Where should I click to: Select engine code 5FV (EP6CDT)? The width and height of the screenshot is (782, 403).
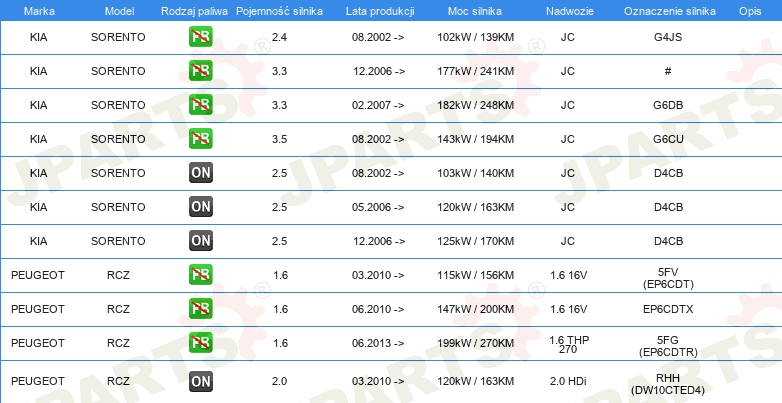(668, 278)
